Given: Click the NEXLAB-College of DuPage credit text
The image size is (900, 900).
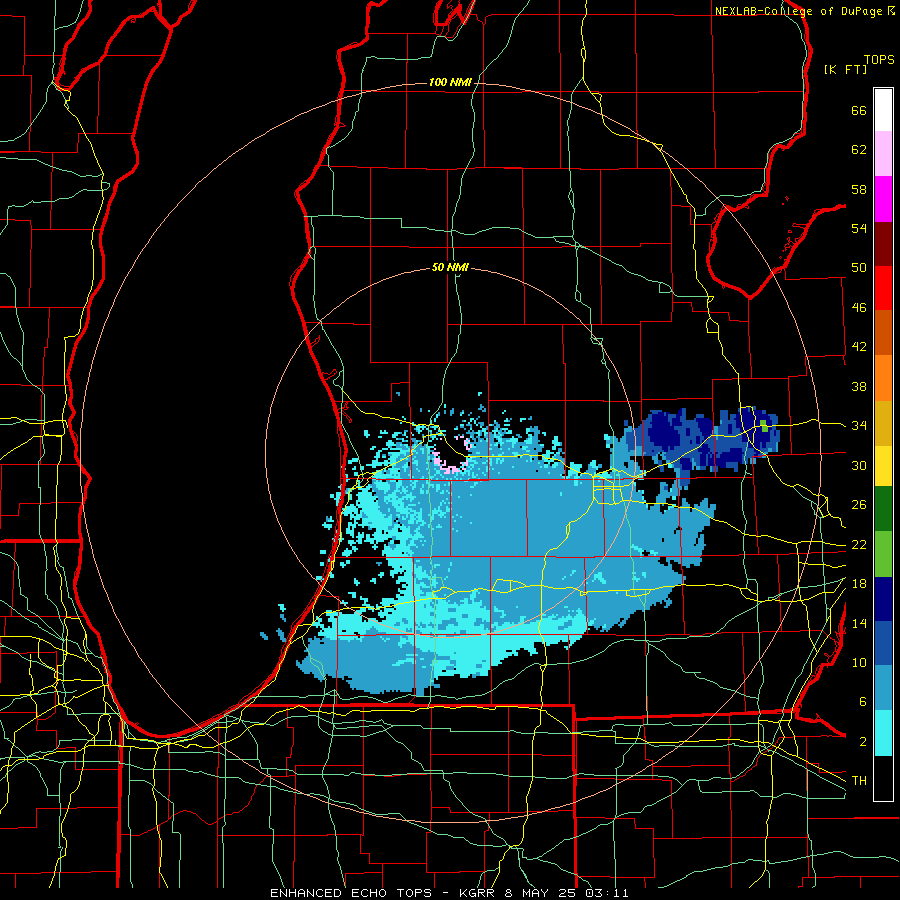Looking at the screenshot, I should [798, 11].
